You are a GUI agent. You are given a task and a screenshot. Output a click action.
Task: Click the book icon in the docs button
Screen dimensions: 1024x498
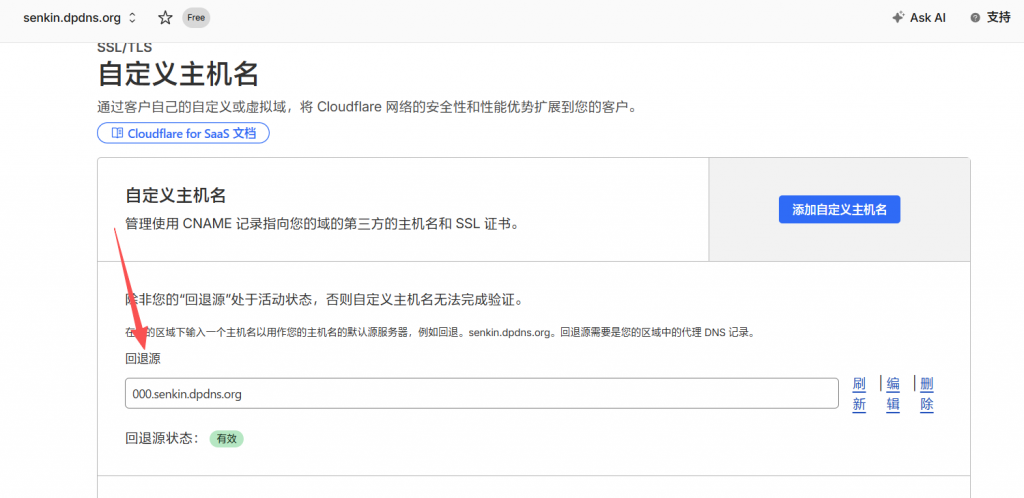[117, 133]
